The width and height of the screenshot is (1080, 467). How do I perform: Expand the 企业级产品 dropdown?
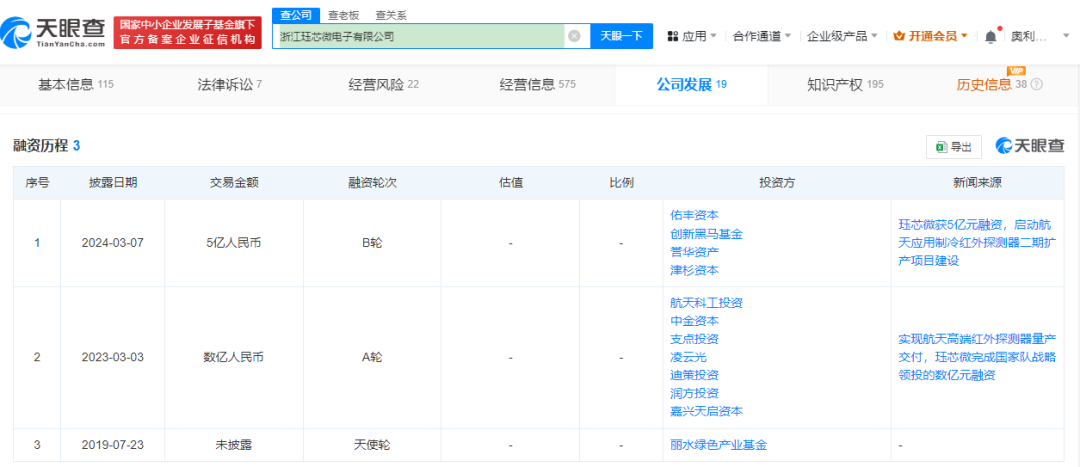pyautogui.click(x=842, y=36)
